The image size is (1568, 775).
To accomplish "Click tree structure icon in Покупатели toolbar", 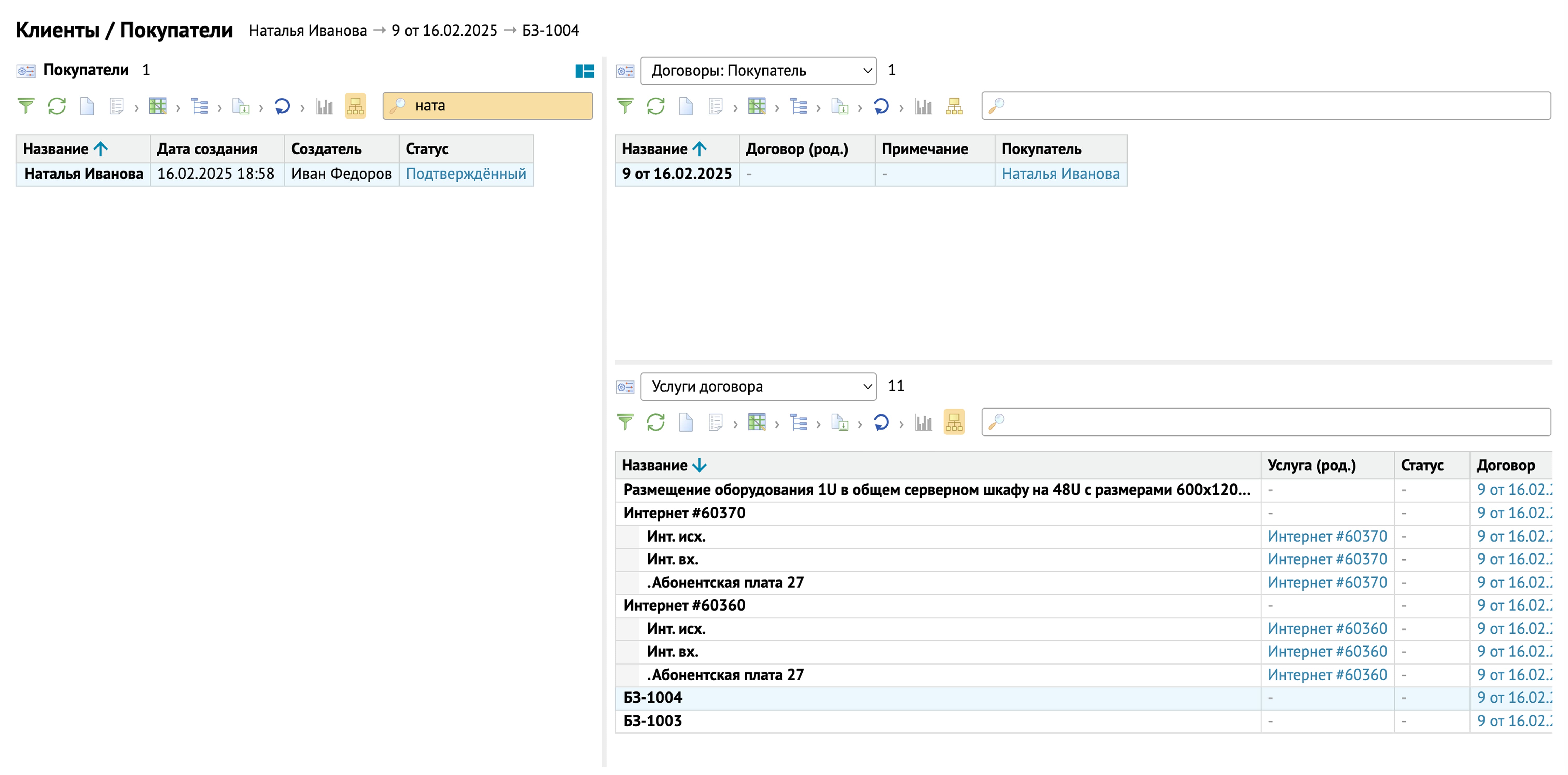I will (x=199, y=106).
